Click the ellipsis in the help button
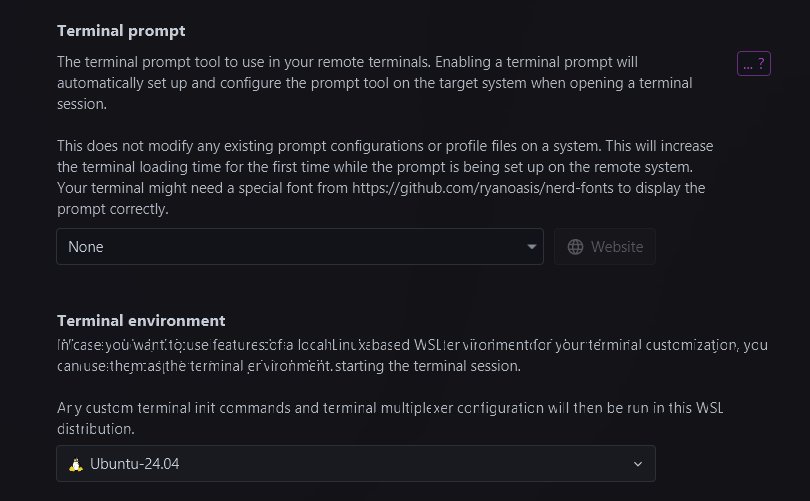810x501 pixels. 748,64
